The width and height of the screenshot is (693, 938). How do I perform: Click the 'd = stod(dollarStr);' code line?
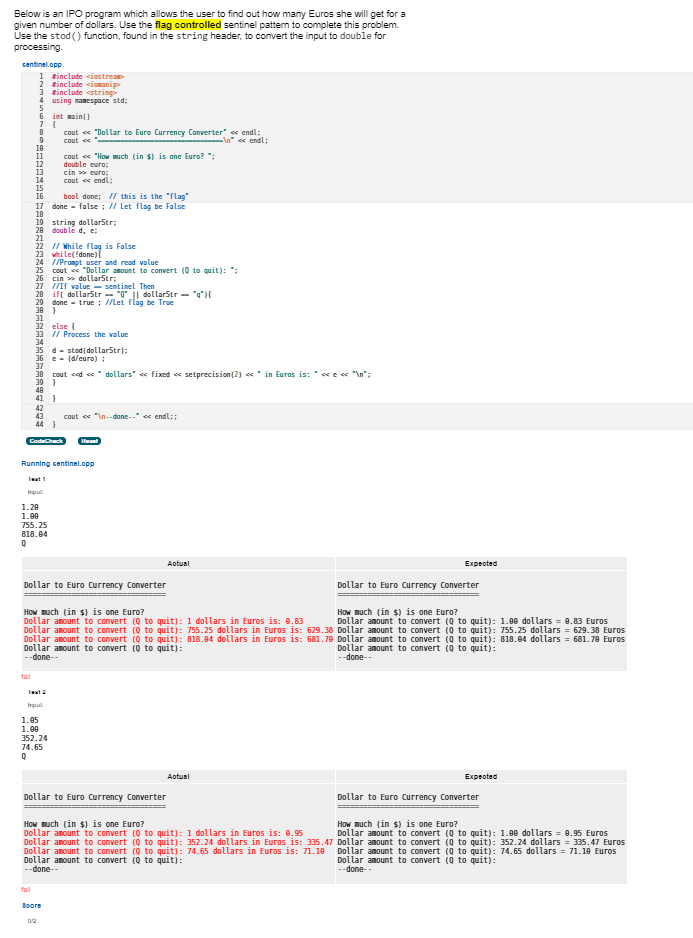[90, 350]
